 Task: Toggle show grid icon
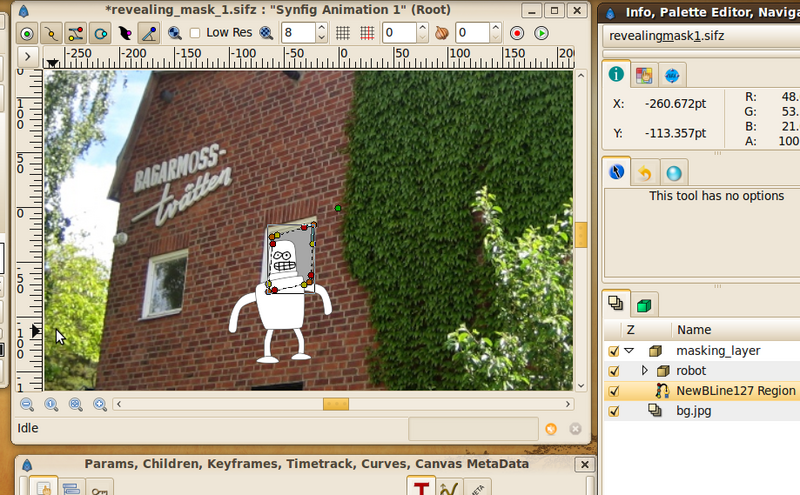coord(343,33)
